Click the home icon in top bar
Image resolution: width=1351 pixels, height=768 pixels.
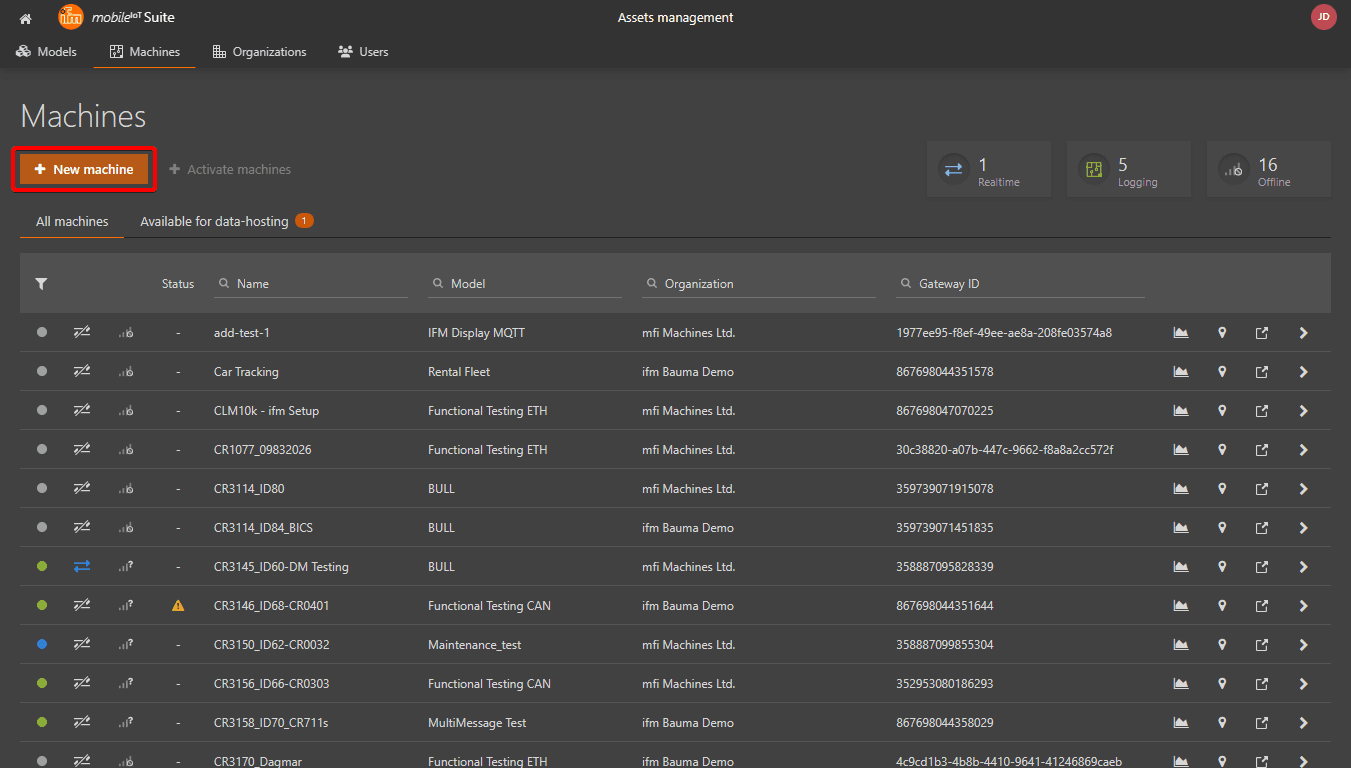pos(26,18)
